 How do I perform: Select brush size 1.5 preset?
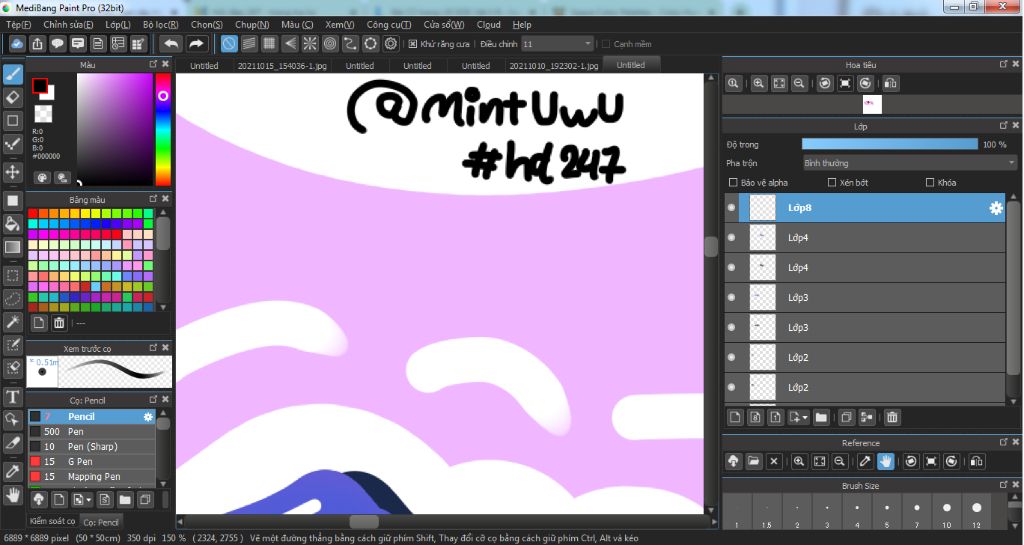766,512
